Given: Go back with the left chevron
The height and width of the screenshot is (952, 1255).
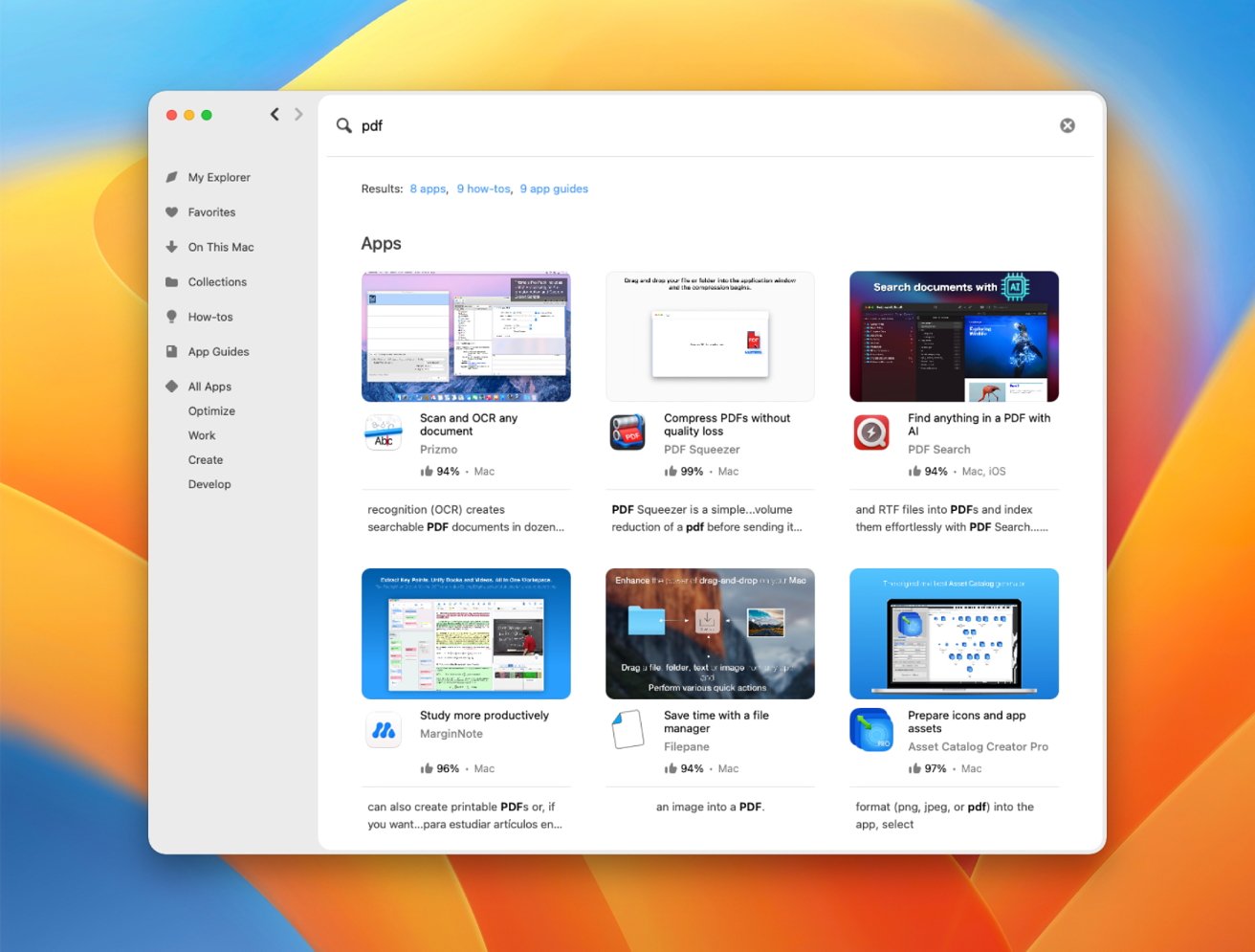Looking at the screenshot, I should [275, 115].
